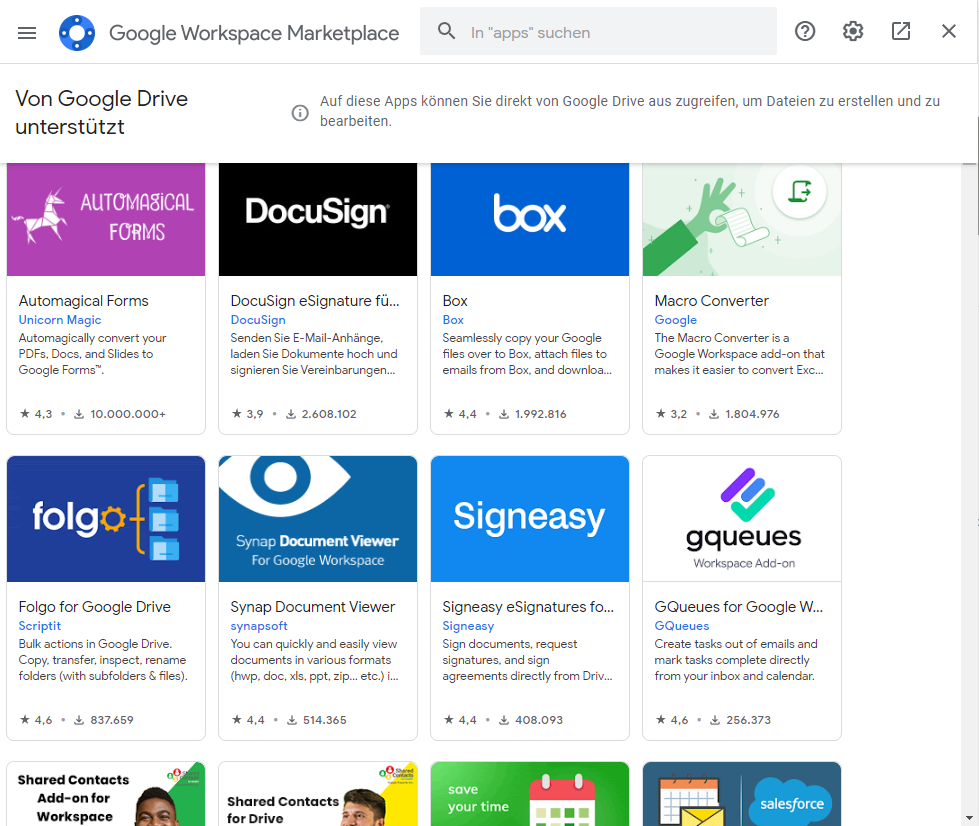Click the Synap Document Viewer thumbnail
The height and width of the screenshot is (826, 979).
[x=317, y=518]
